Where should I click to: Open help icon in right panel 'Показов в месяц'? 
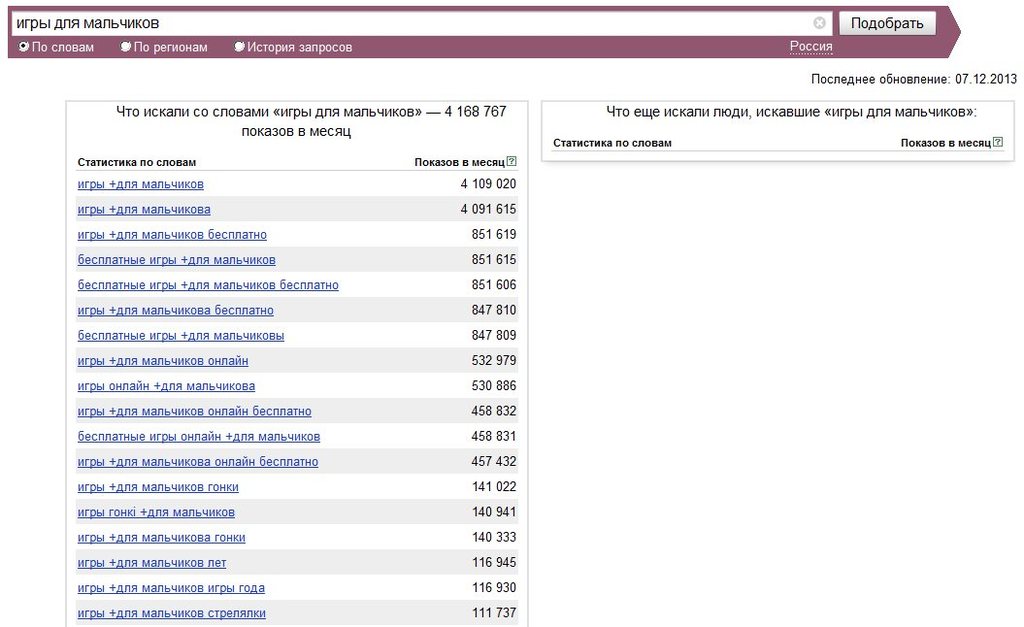click(997, 142)
